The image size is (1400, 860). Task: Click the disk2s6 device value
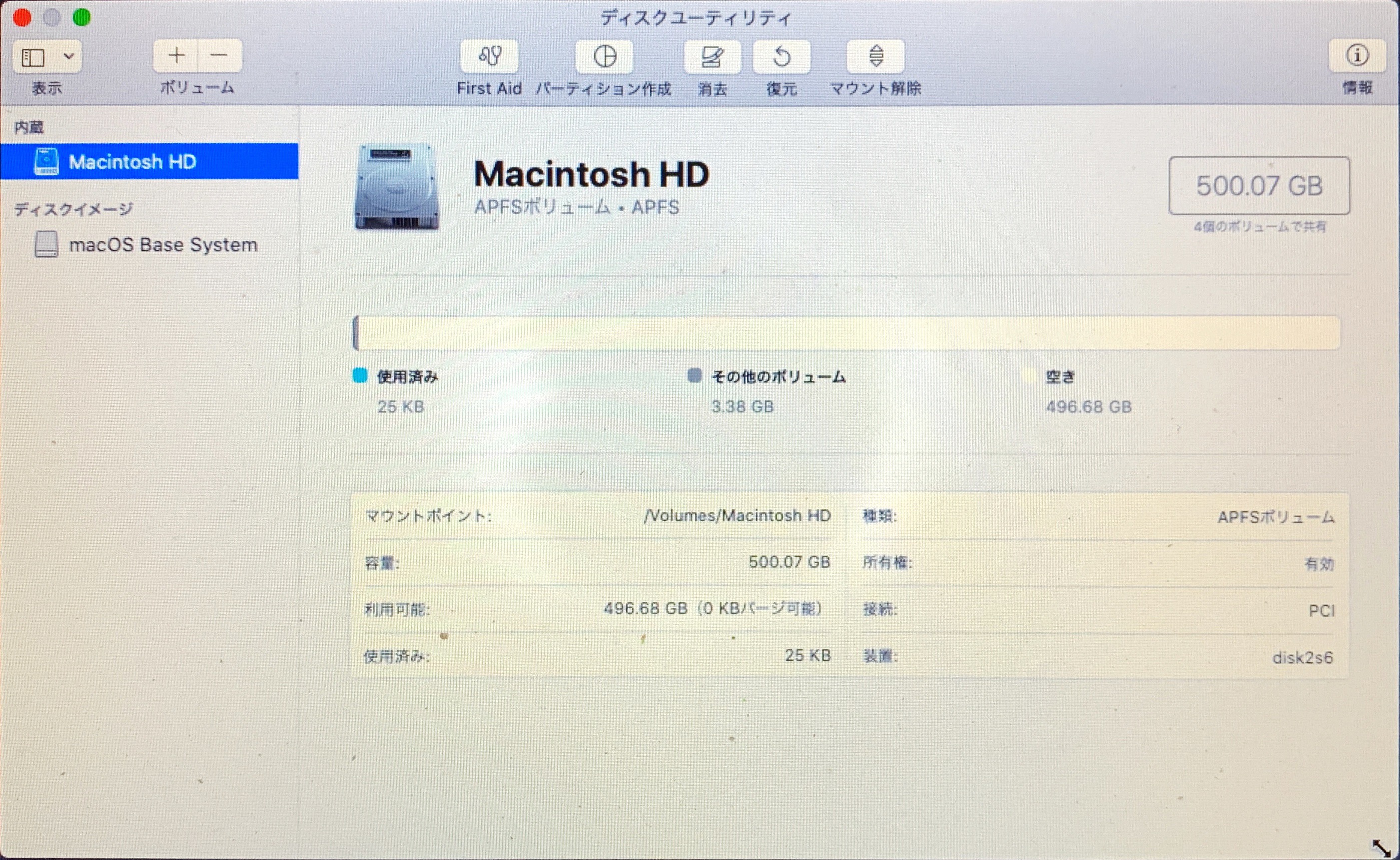click(1302, 658)
